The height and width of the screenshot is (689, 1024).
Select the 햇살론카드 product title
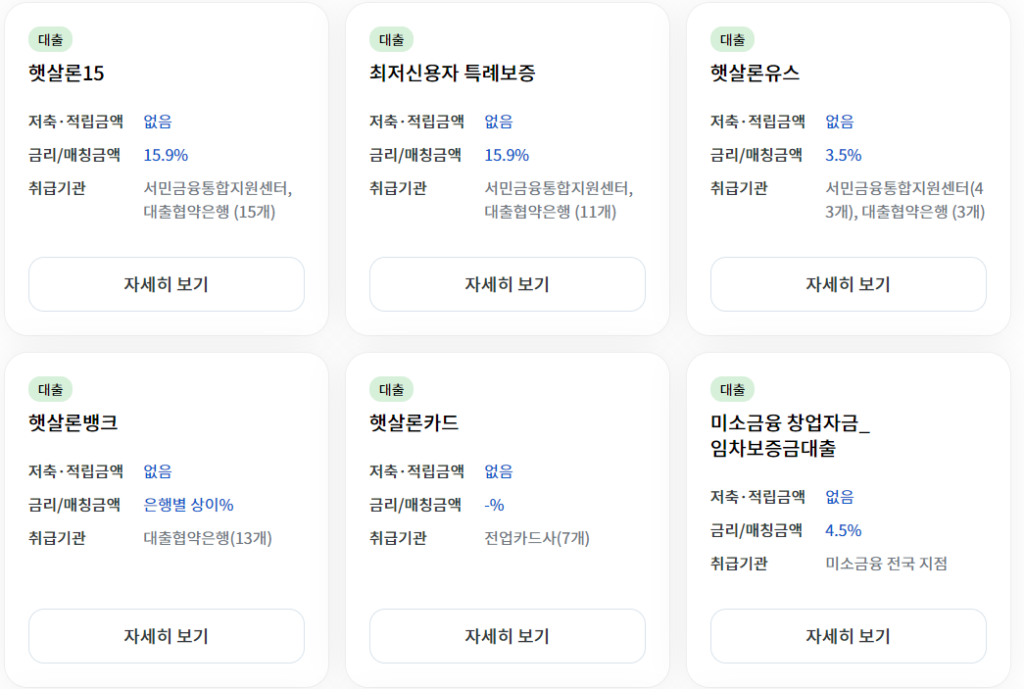[415, 421]
